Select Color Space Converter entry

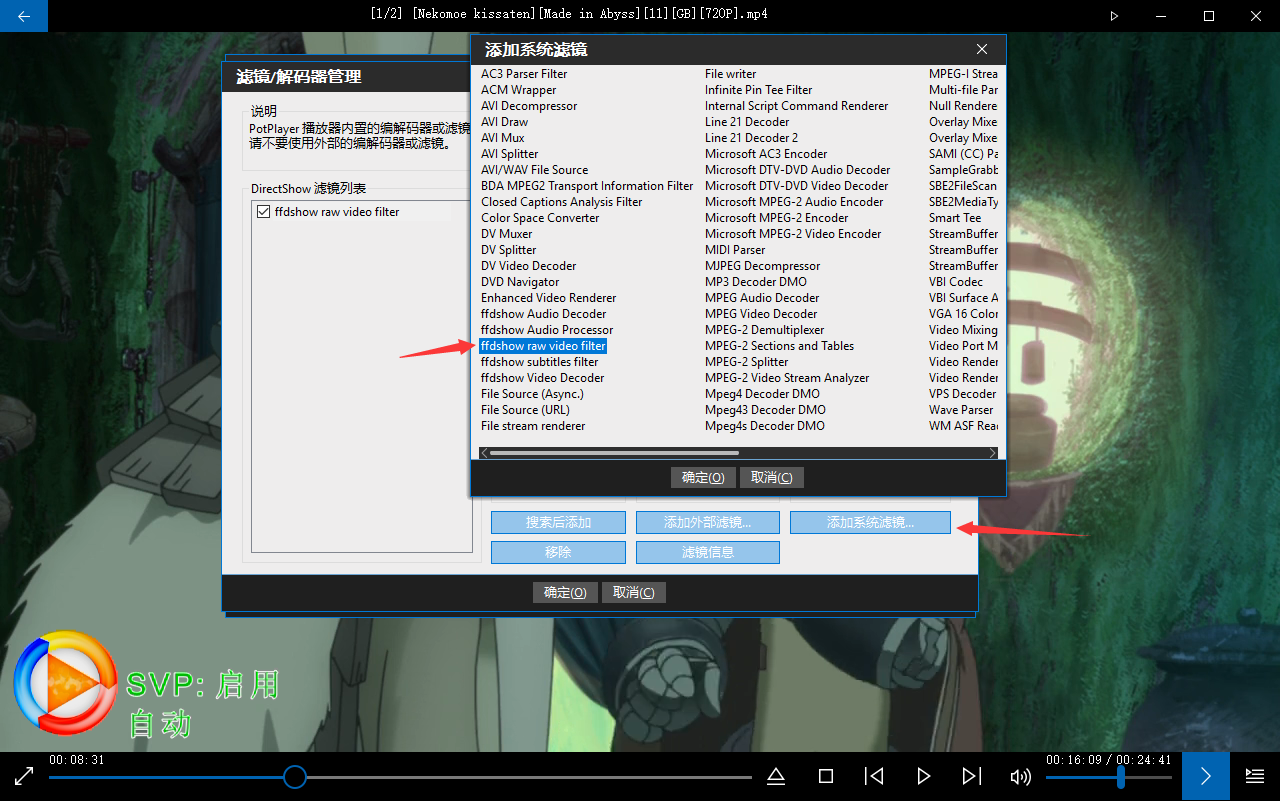click(x=540, y=218)
